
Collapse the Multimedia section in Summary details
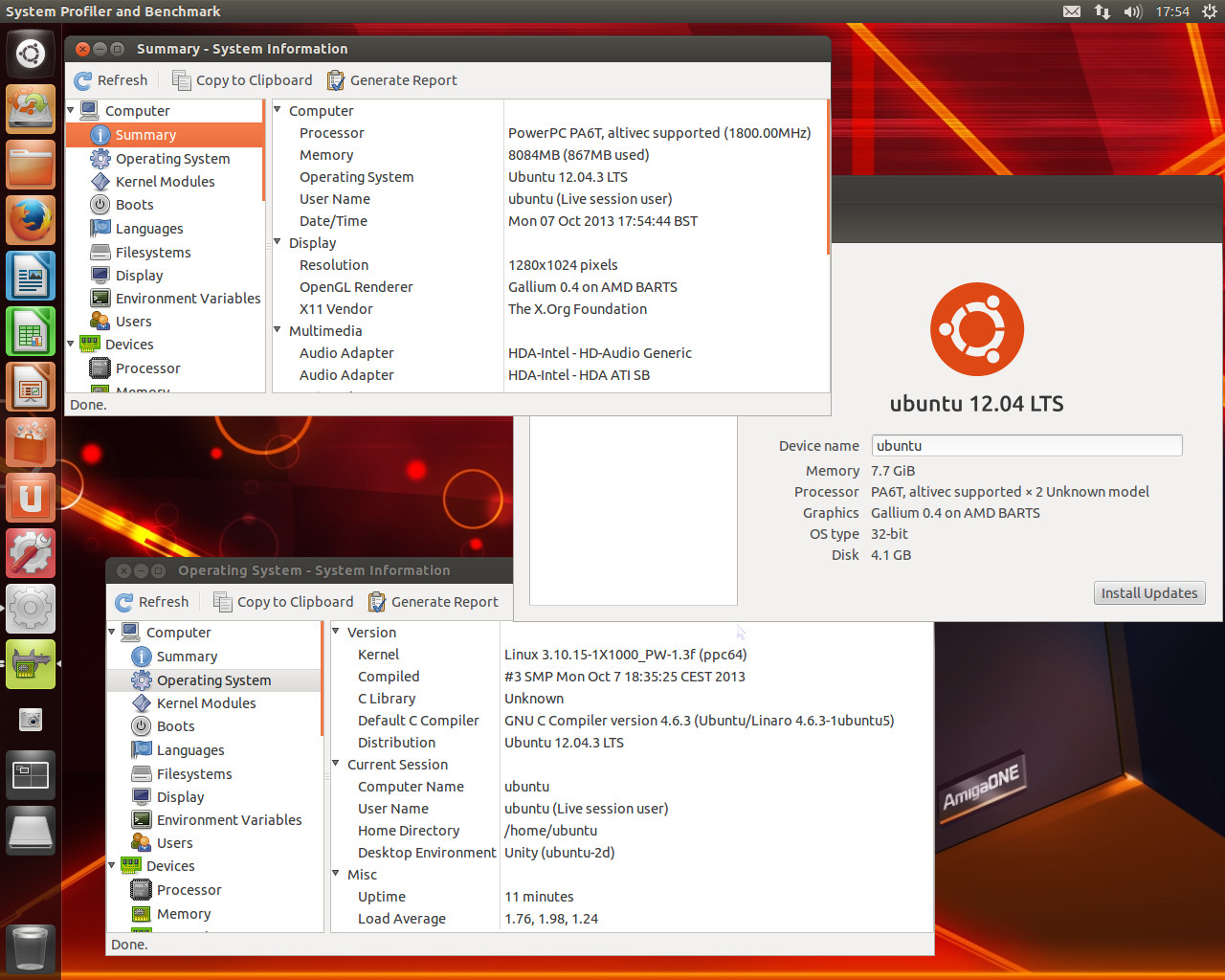tap(278, 331)
